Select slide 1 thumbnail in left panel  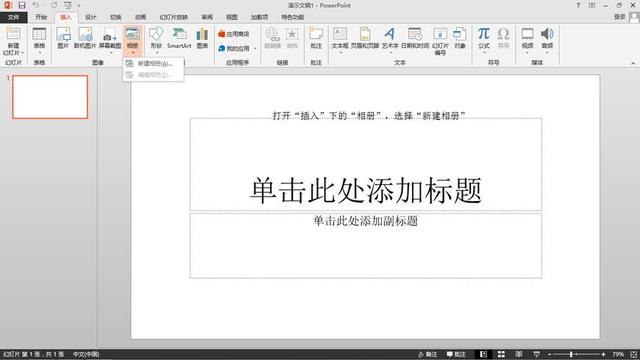(x=50, y=97)
